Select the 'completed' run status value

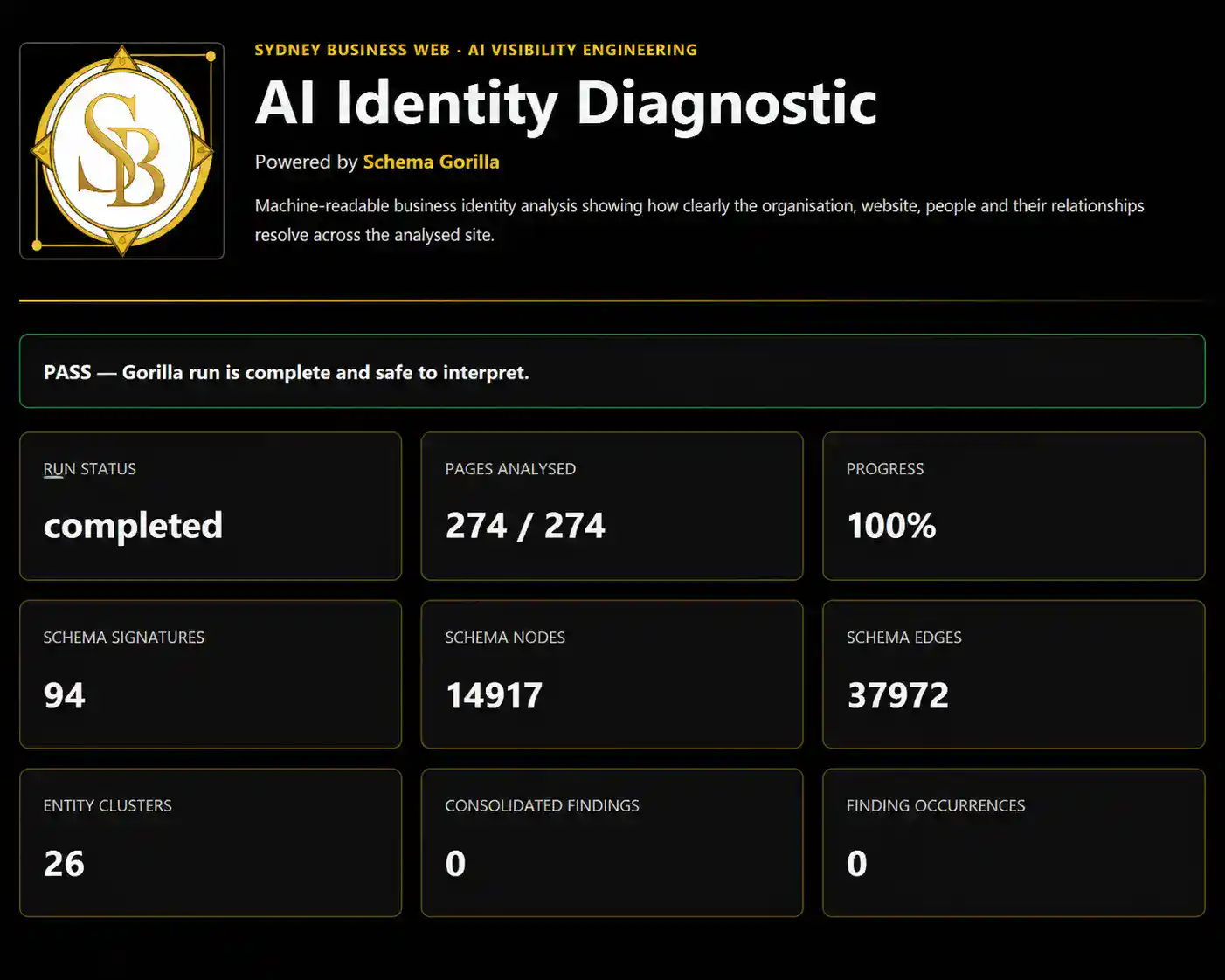133,526
